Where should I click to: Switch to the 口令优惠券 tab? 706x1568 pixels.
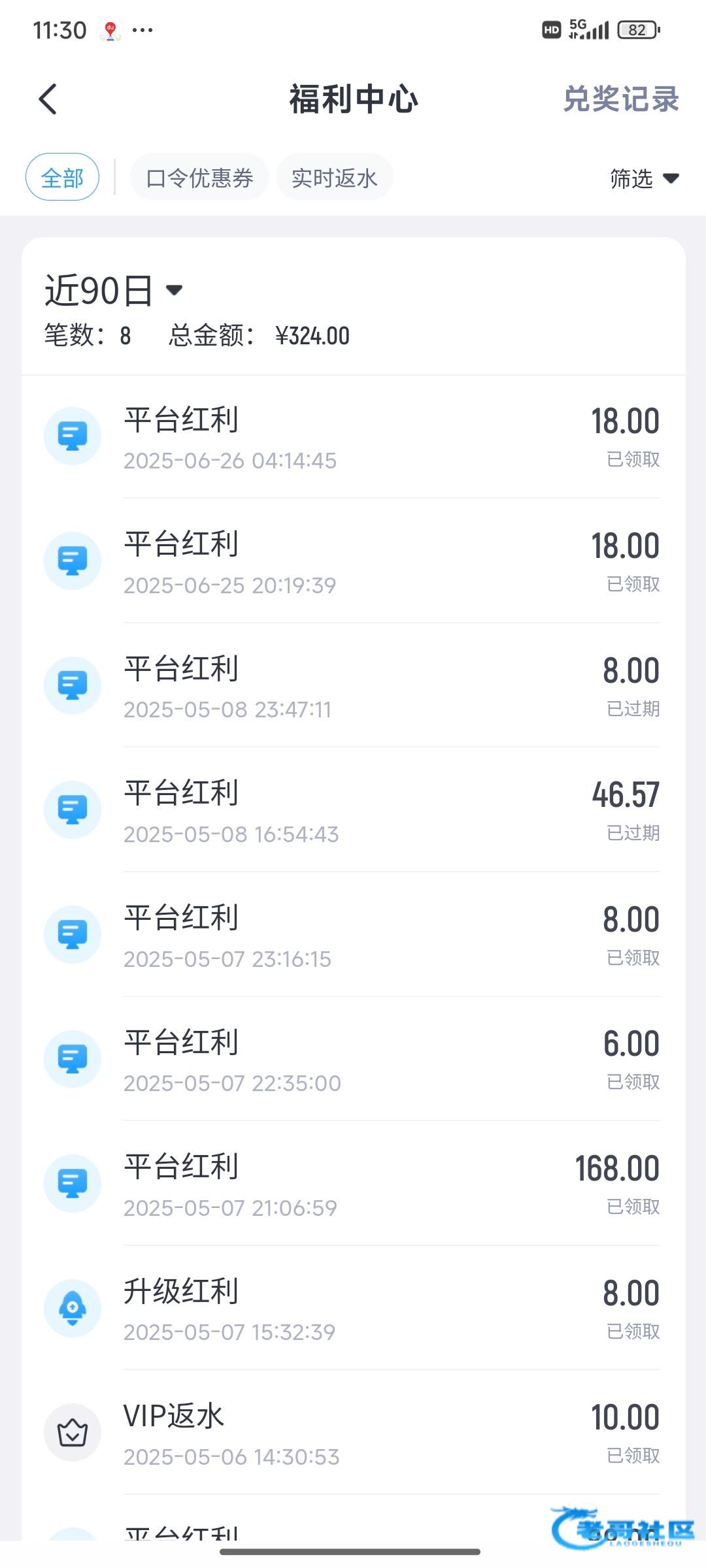(x=199, y=178)
